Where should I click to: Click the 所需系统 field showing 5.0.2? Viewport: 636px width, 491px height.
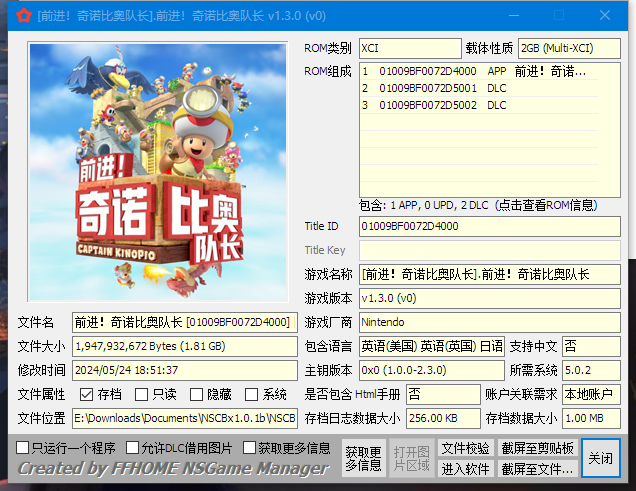pyautogui.click(x=591, y=370)
